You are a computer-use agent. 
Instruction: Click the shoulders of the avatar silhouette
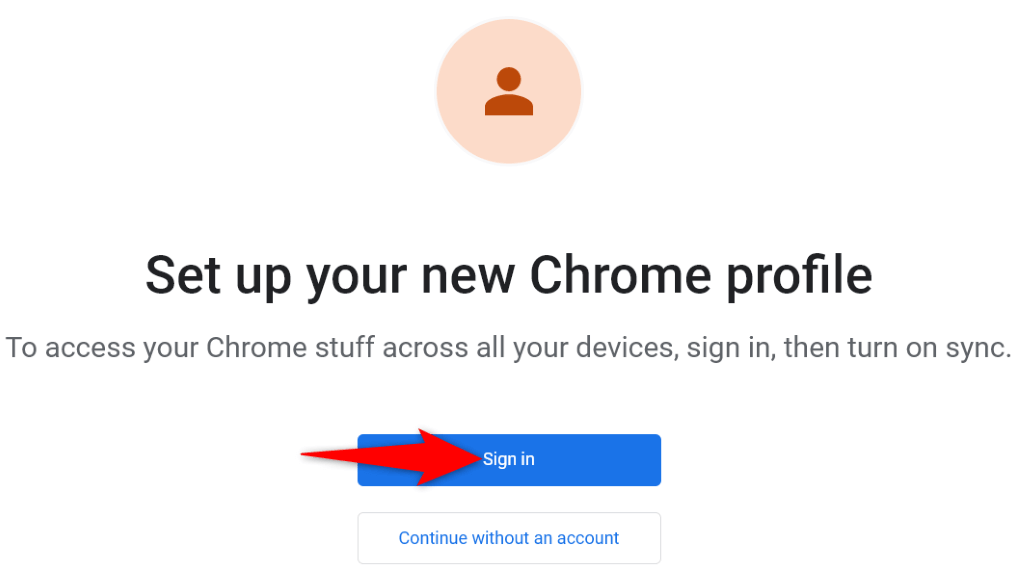coord(509,104)
